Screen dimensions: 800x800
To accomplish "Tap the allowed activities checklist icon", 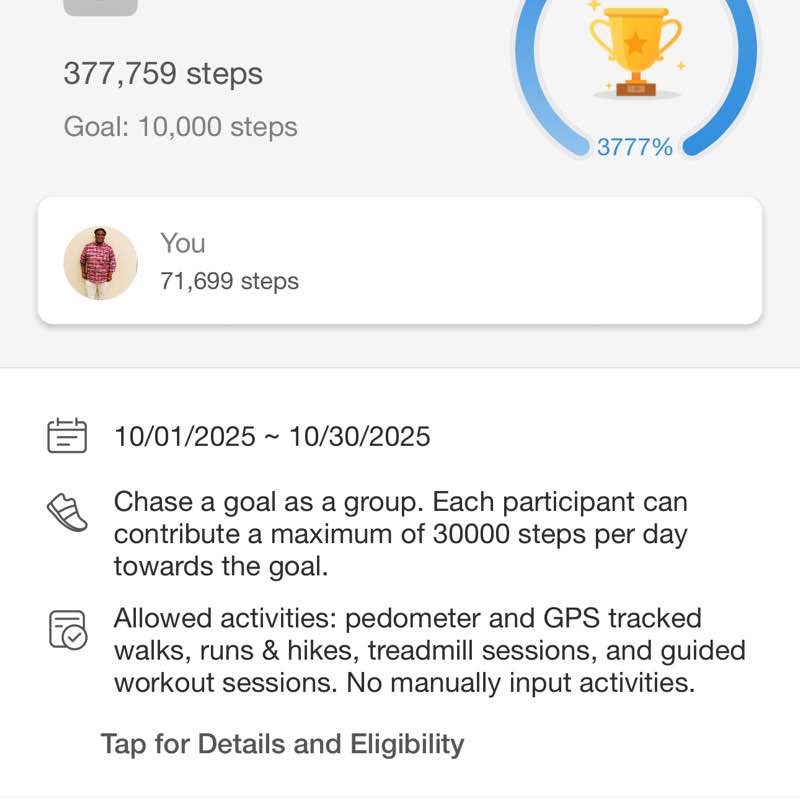I will click(x=68, y=629).
